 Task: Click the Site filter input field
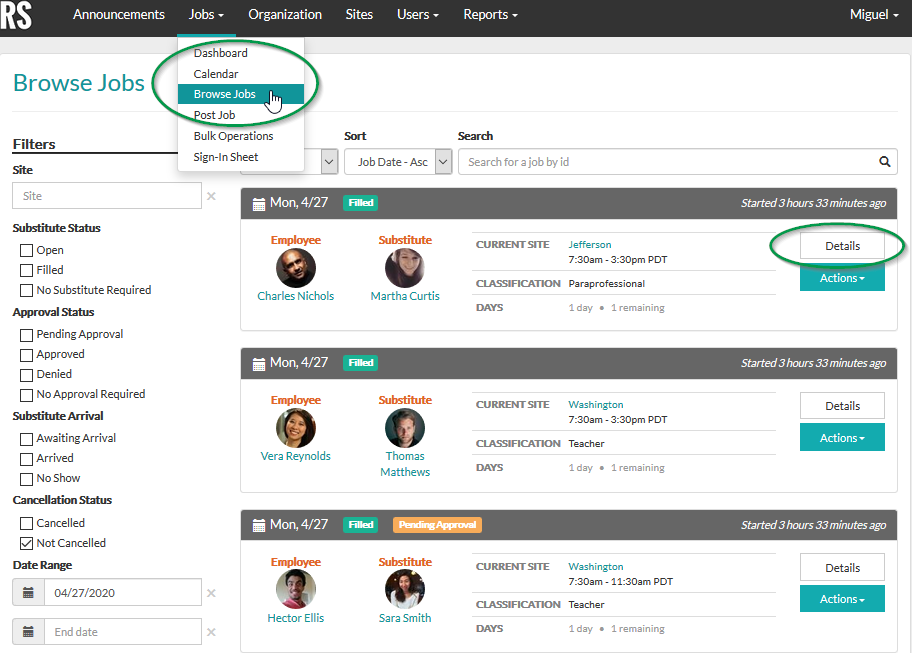(x=107, y=196)
